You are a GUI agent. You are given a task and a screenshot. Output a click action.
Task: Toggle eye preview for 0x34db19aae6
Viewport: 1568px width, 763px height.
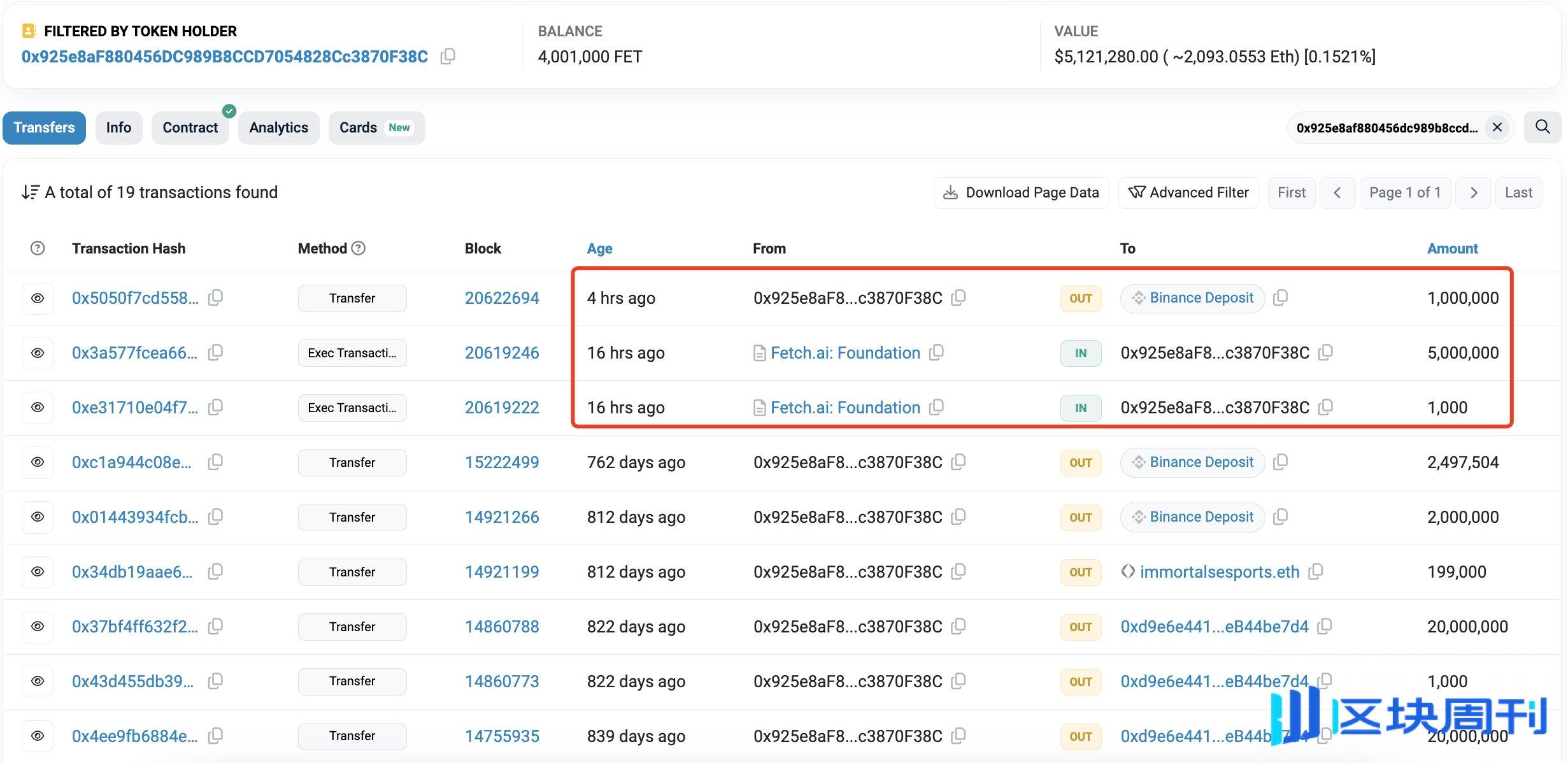point(38,572)
